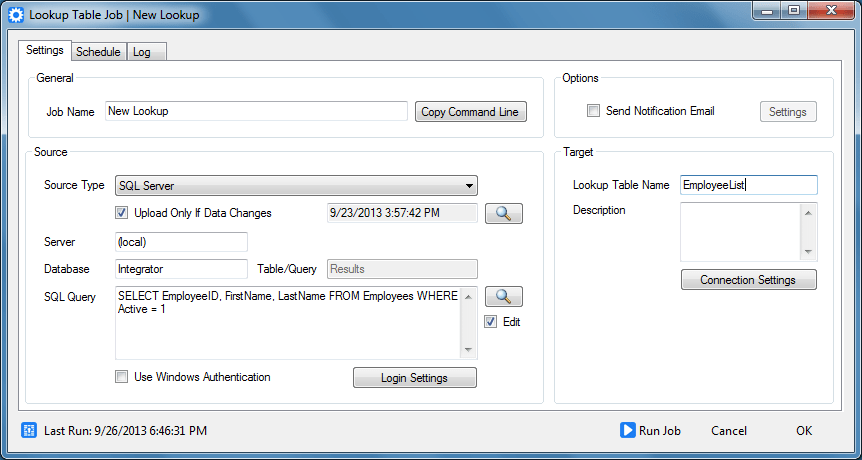Open Connection Settings
This screenshot has height=460, width=862.
click(748, 280)
